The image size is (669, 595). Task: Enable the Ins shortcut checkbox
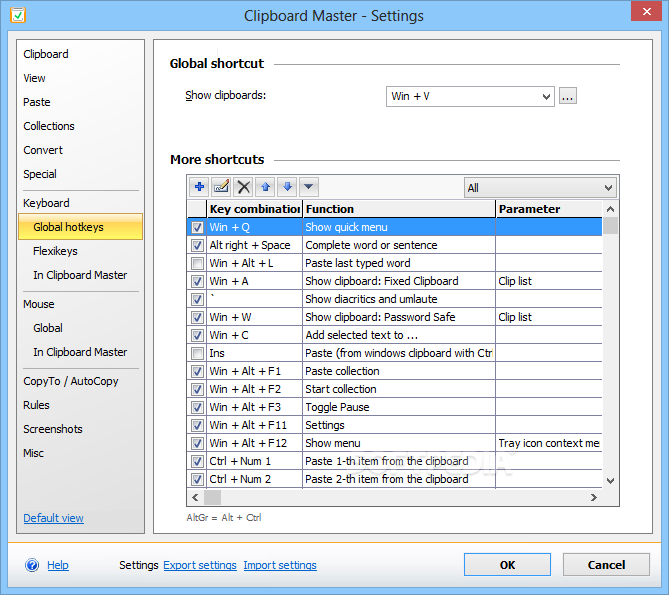[x=197, y=353]
